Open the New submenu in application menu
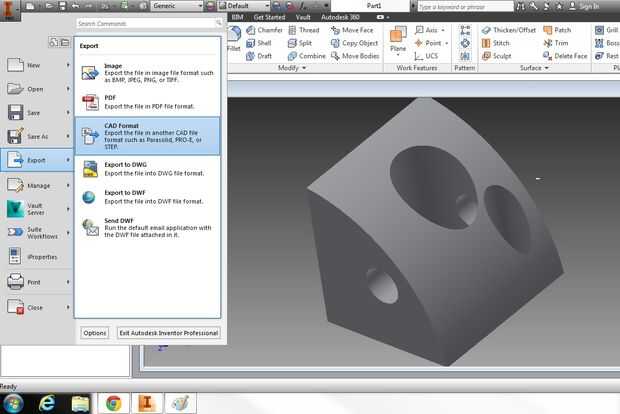The image size is (620, 414). coord(37,65)
